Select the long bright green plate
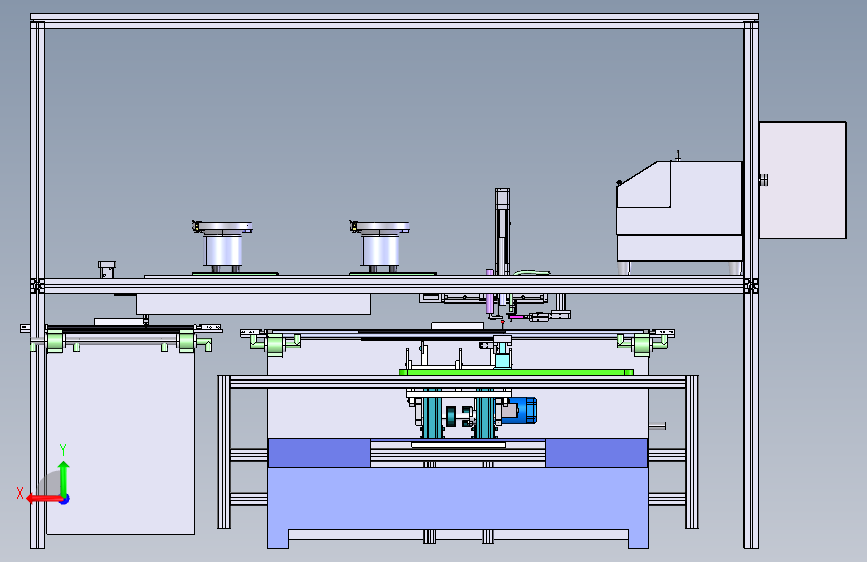This screenshot has width=867, height=562. 516,372
